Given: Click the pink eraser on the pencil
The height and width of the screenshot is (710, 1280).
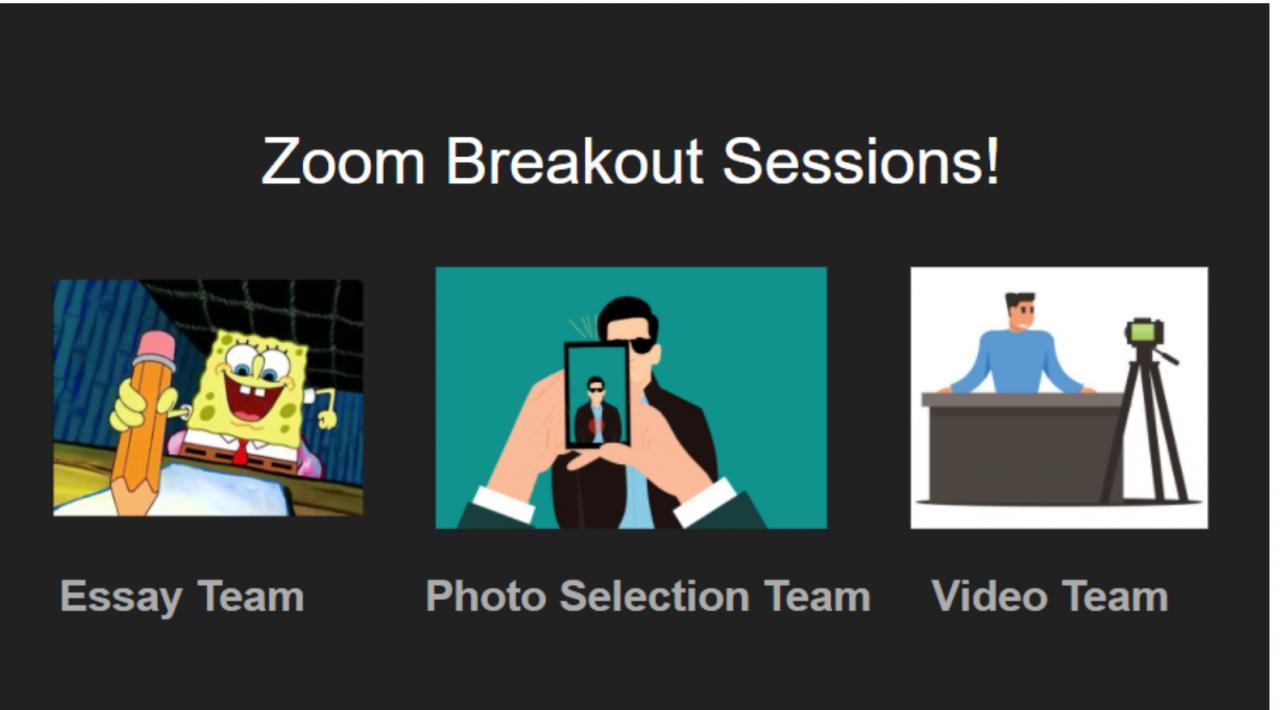Looking at the screenshot, I should coord(154,349).
